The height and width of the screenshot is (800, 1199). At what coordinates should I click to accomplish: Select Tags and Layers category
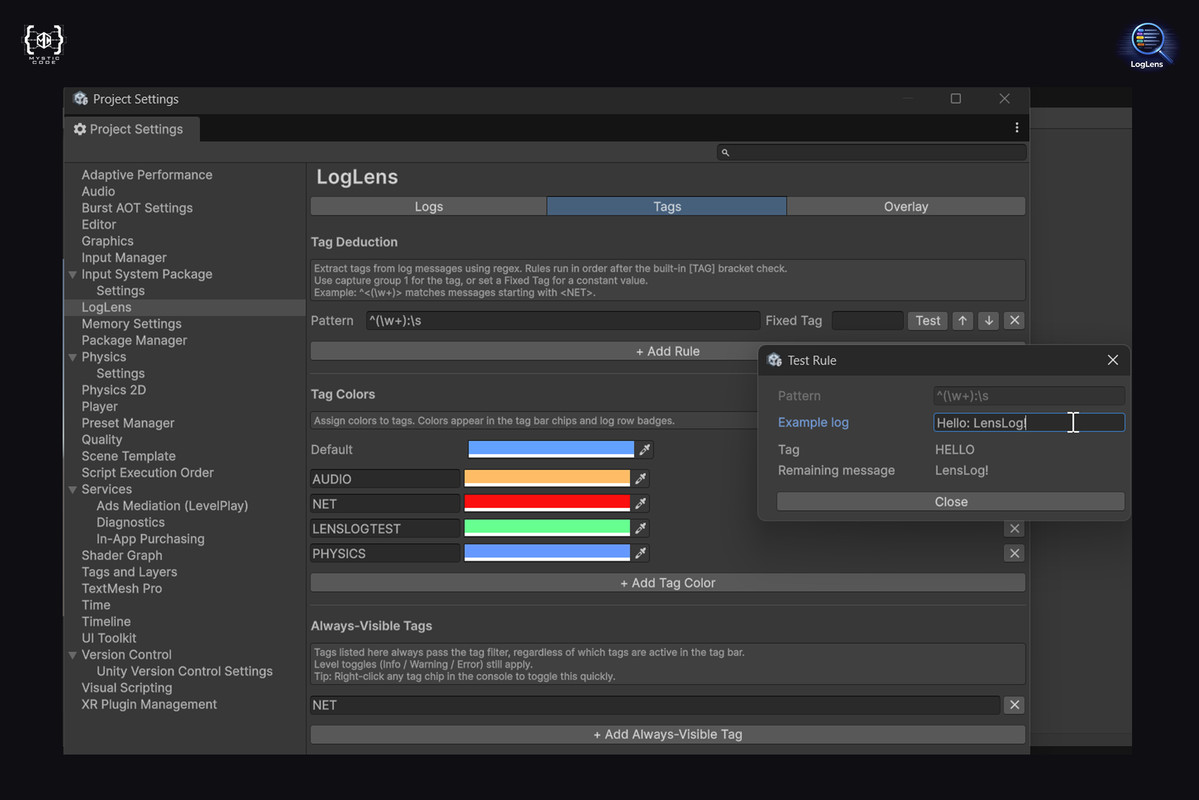[129, 572]
